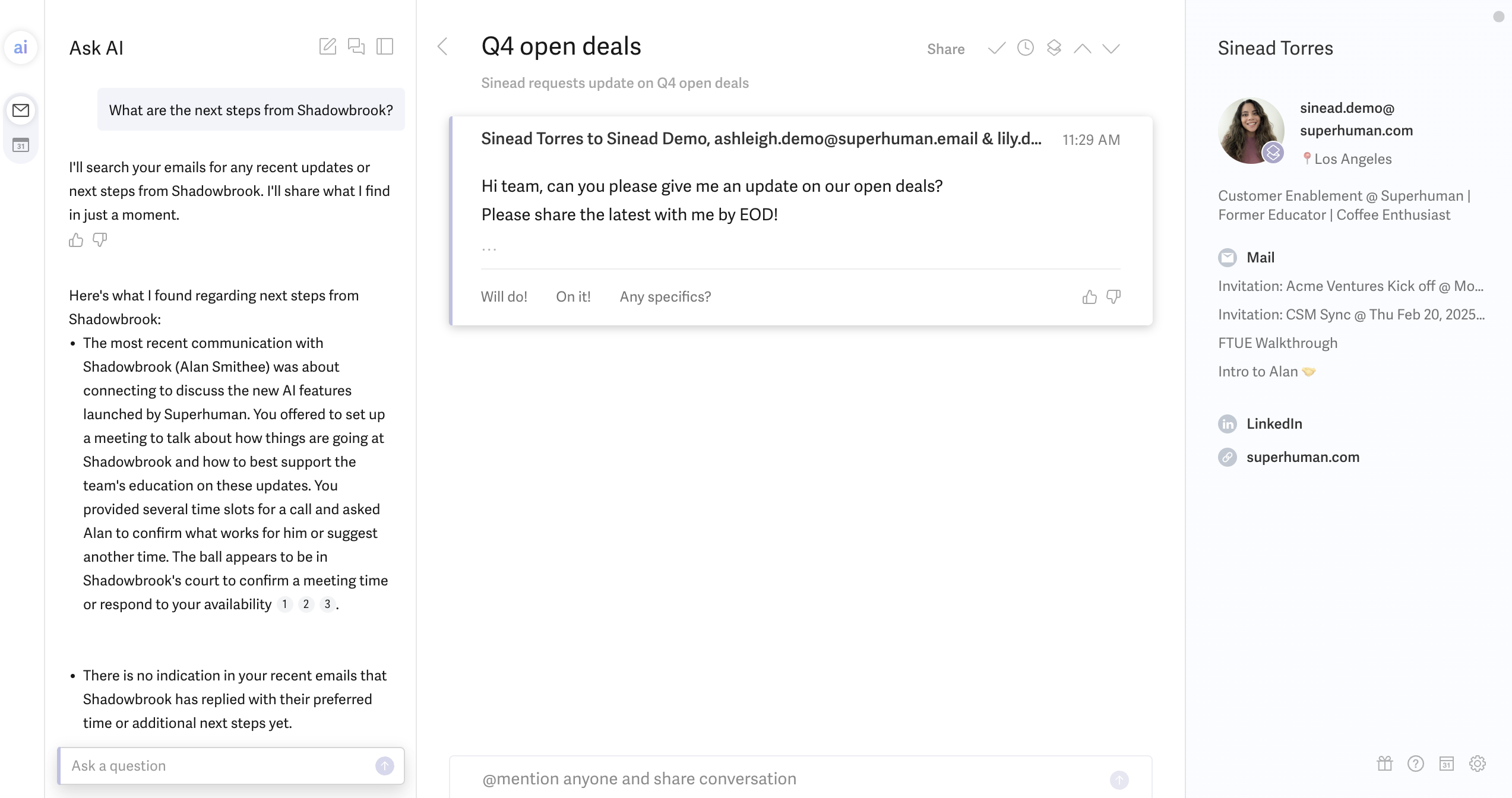
Task: Mark the conversation done with the checkmark icon
Action: [x=996, y=49]
